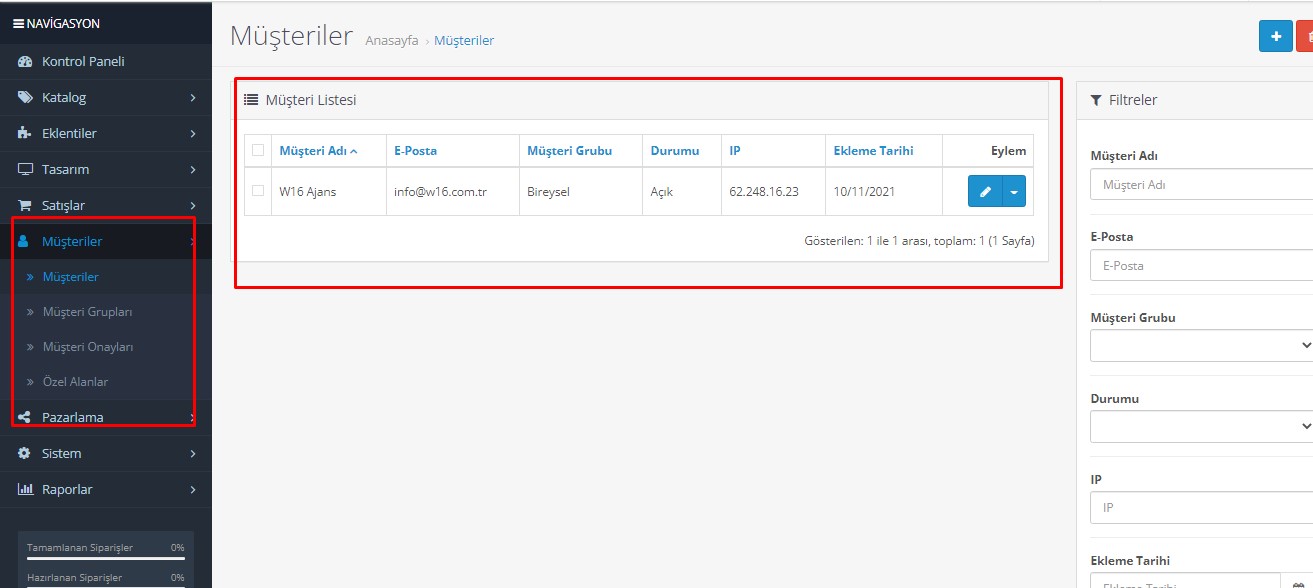Click the Satışlar shopping cart icon
This screenshot has height=588, width=1313.
[25, 206]
